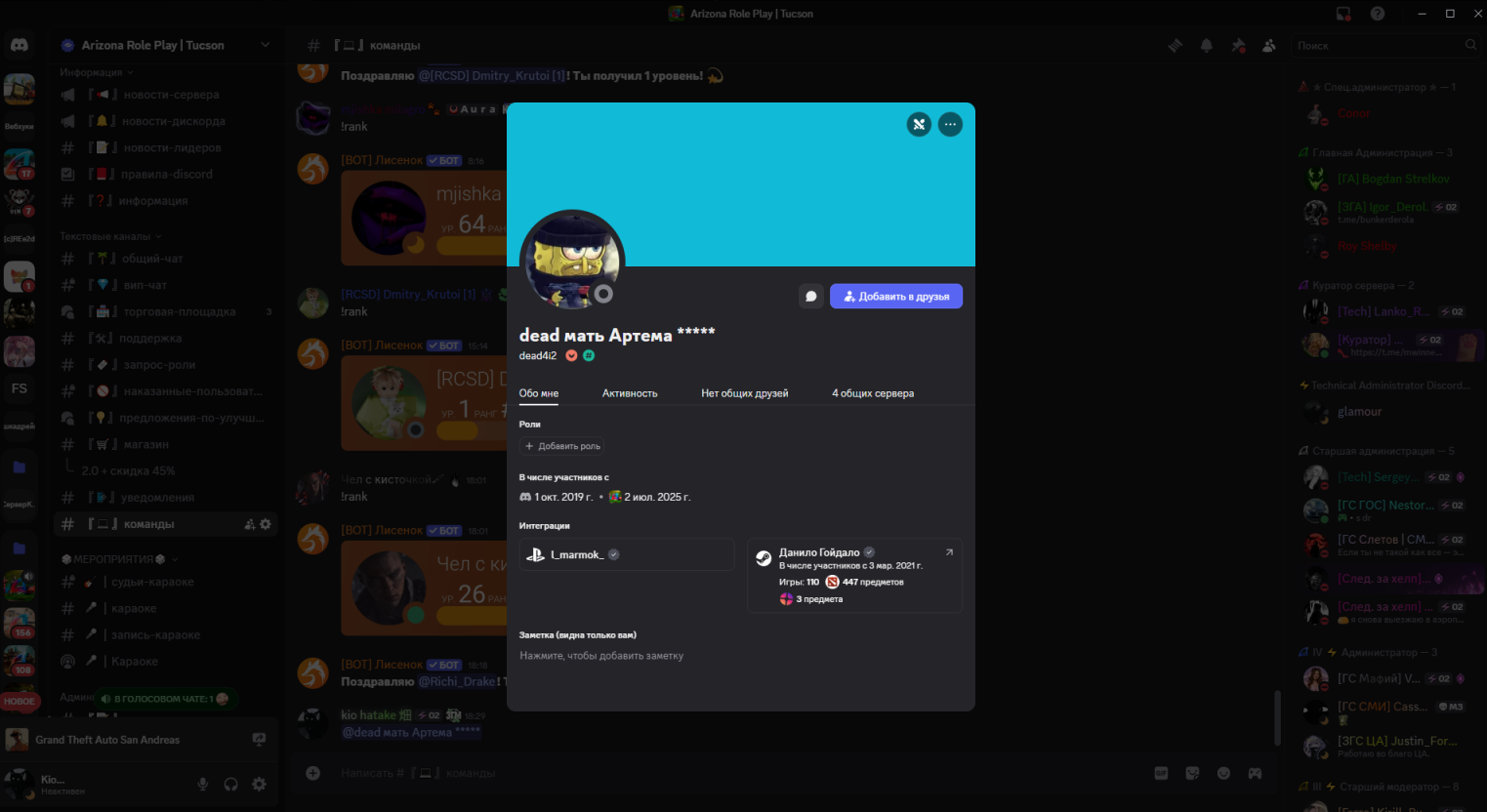
Task: Open channel settings gear on команды
Action: click(266, 524)
